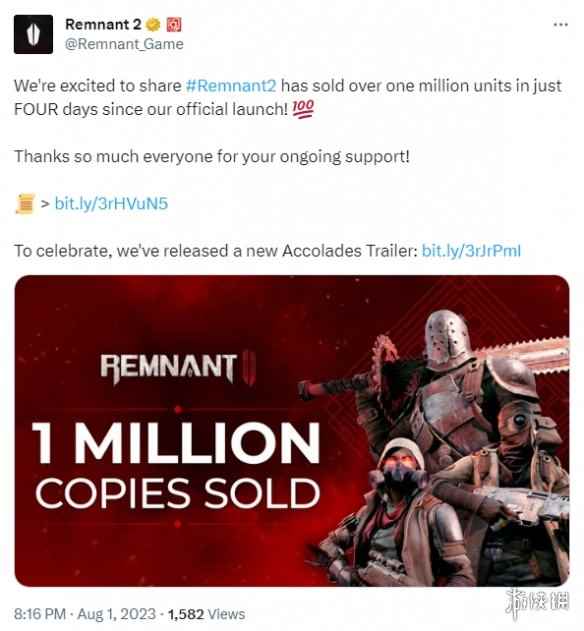Open the Accolades Trailer bit.ly/3rJrPml link
The image size is (584, 631).
coord(471,251)
